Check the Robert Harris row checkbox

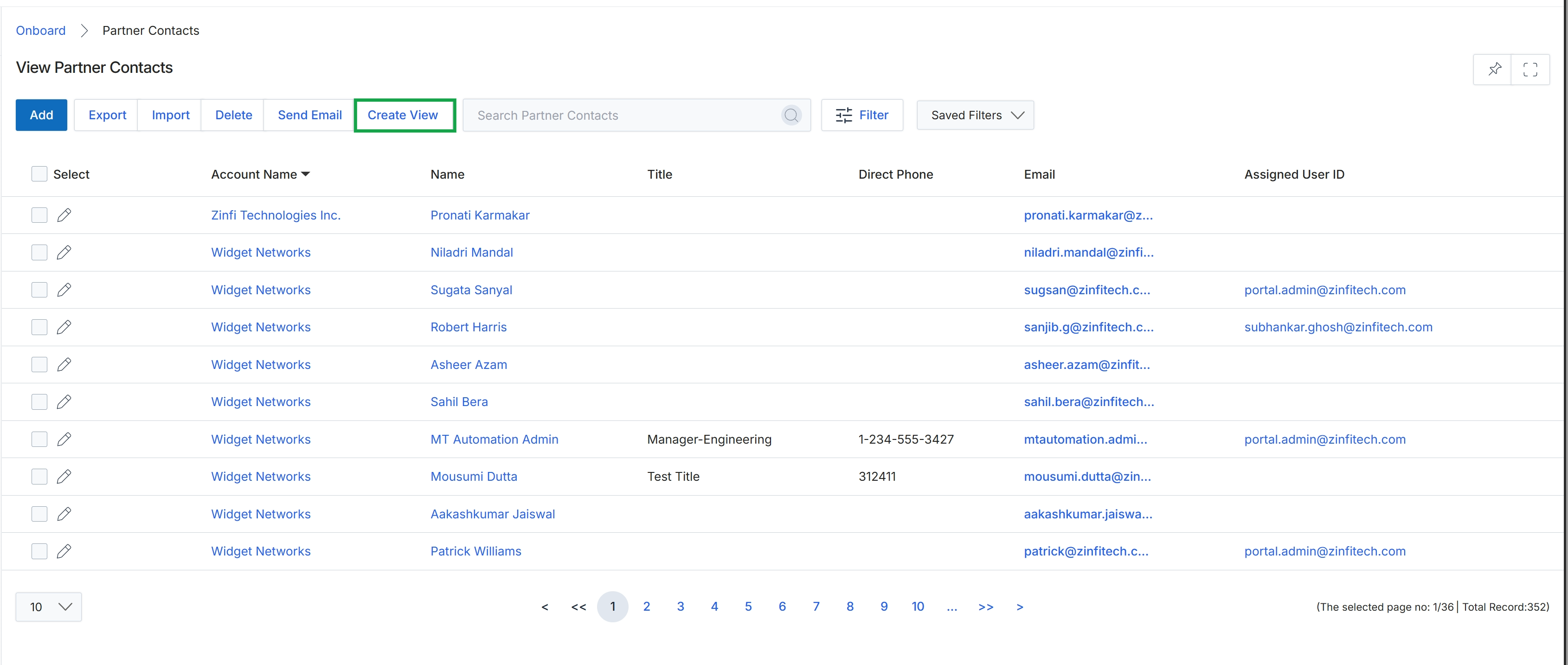coord(39,327)
